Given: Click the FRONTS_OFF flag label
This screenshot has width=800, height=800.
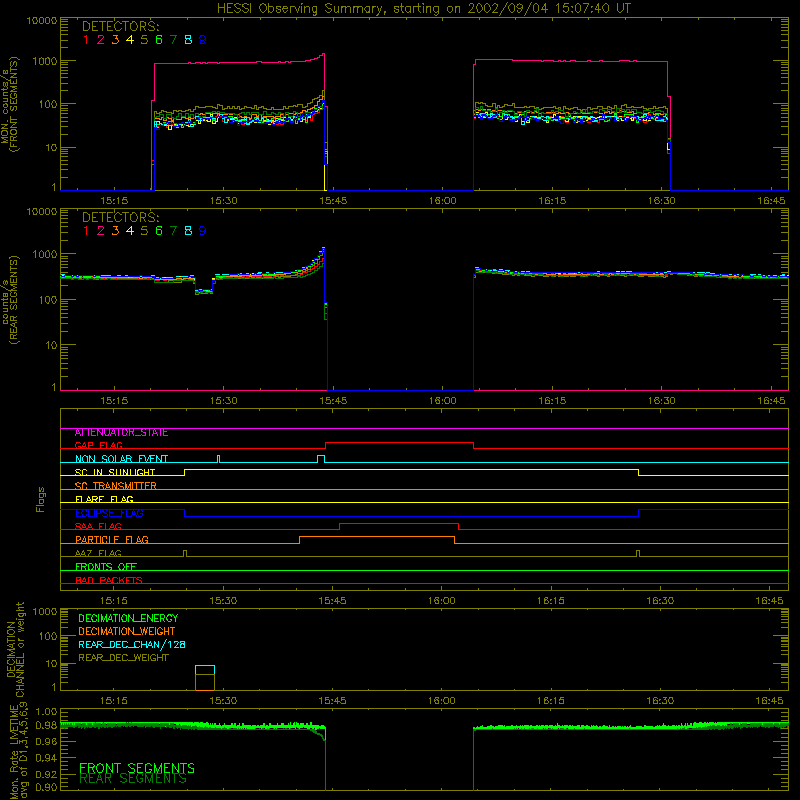Looking at the screenshot, I should tap(106, 567).
